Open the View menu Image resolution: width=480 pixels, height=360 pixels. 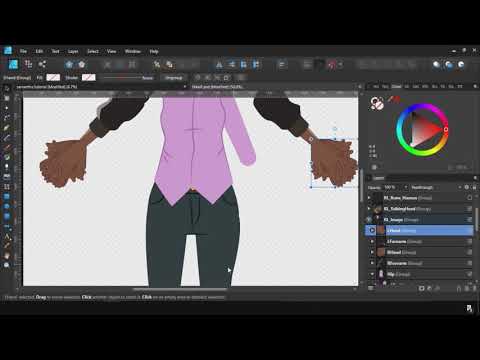coord(111,51)
